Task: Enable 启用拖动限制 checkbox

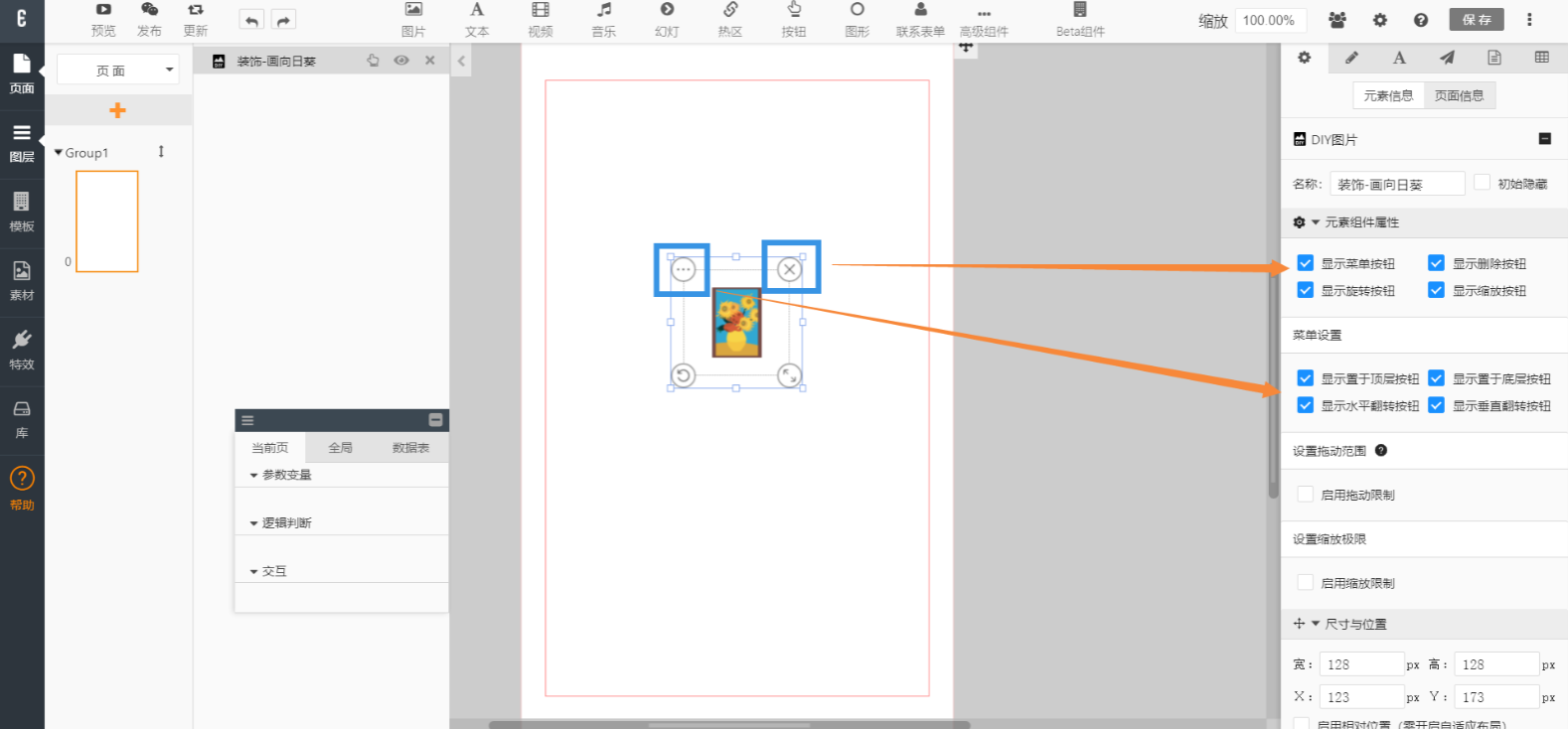Action: coord(1306,495)
